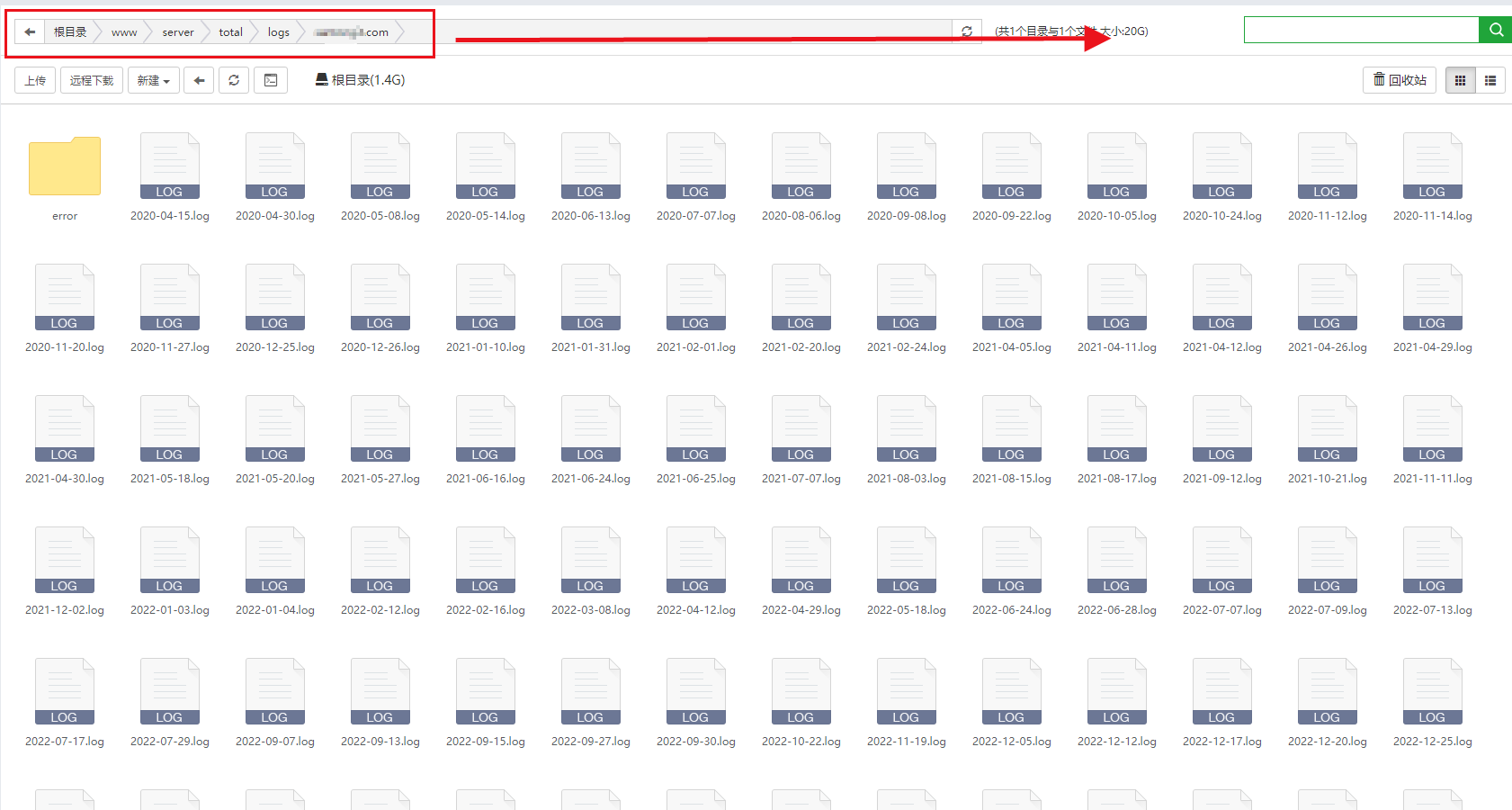The height and width of the screenshot is (810, 1512).
Task: Click the 2022-12-05.log file name
Action: pos(1012,742)
